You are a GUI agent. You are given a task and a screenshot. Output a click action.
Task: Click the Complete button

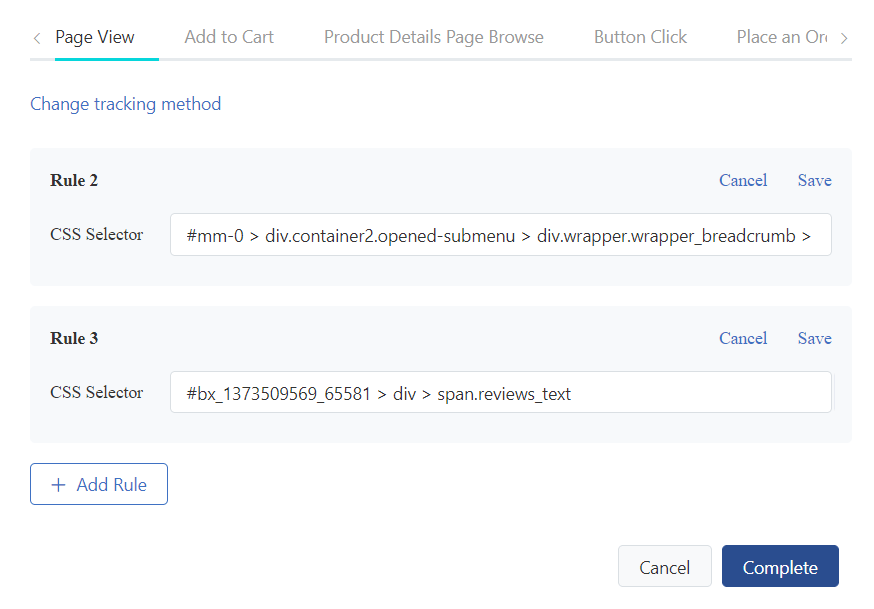pos(780,567)
